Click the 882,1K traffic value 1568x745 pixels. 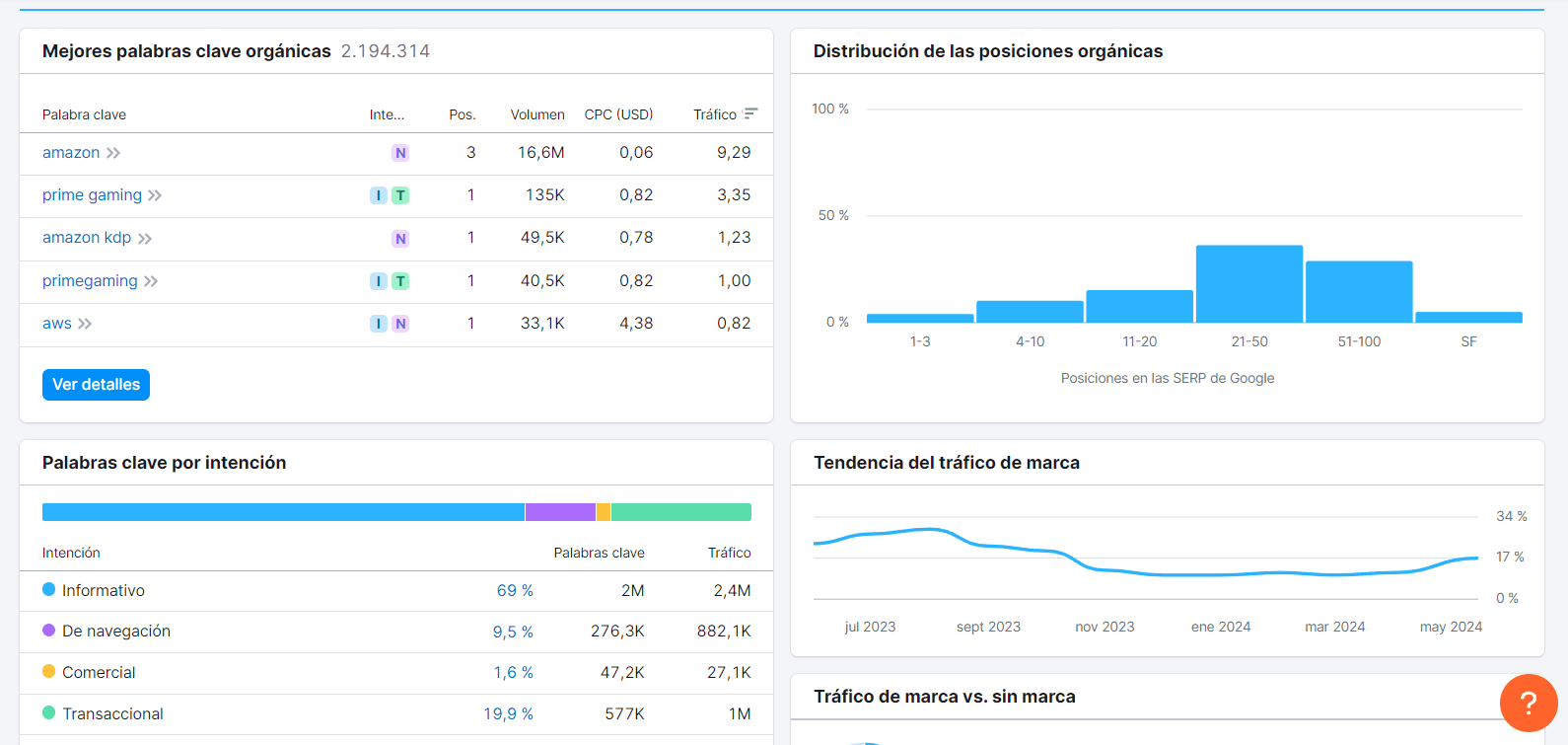tap(724, 631)
